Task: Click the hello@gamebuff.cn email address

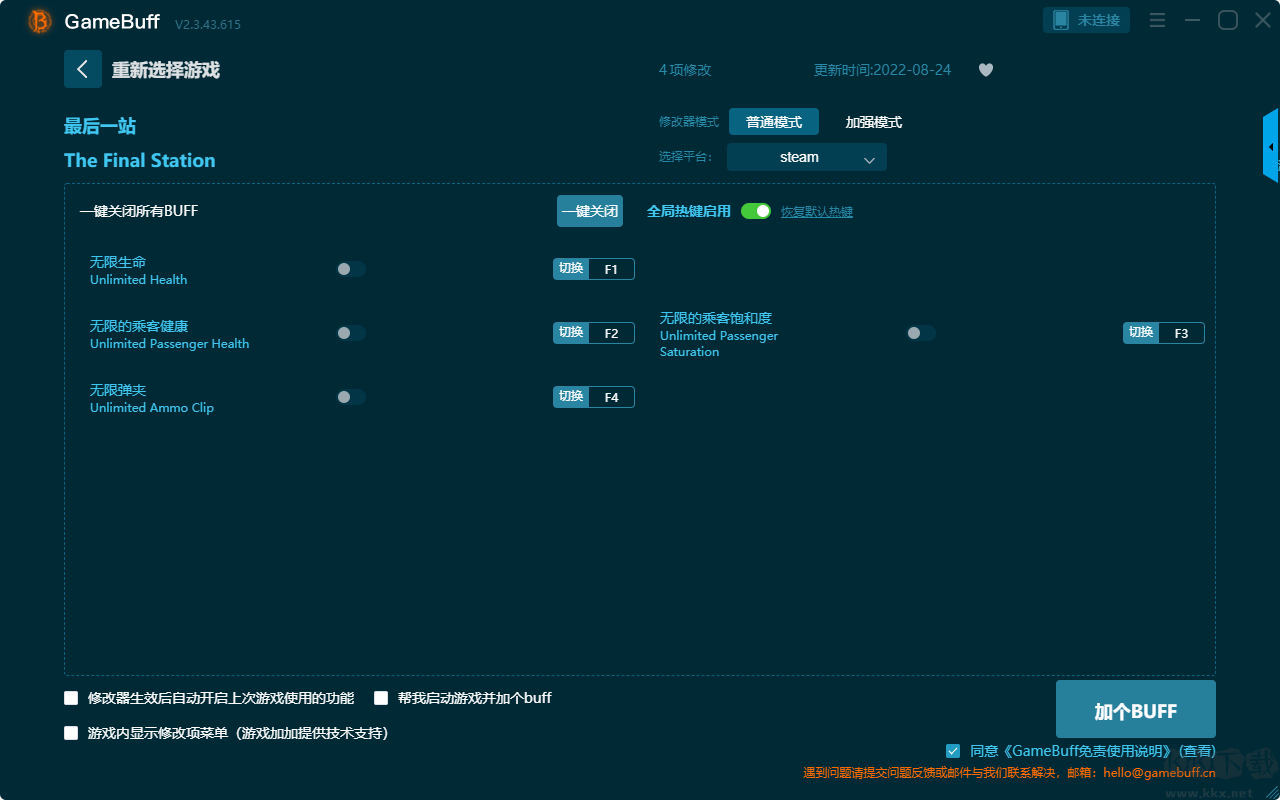Action: point(1160,773)
